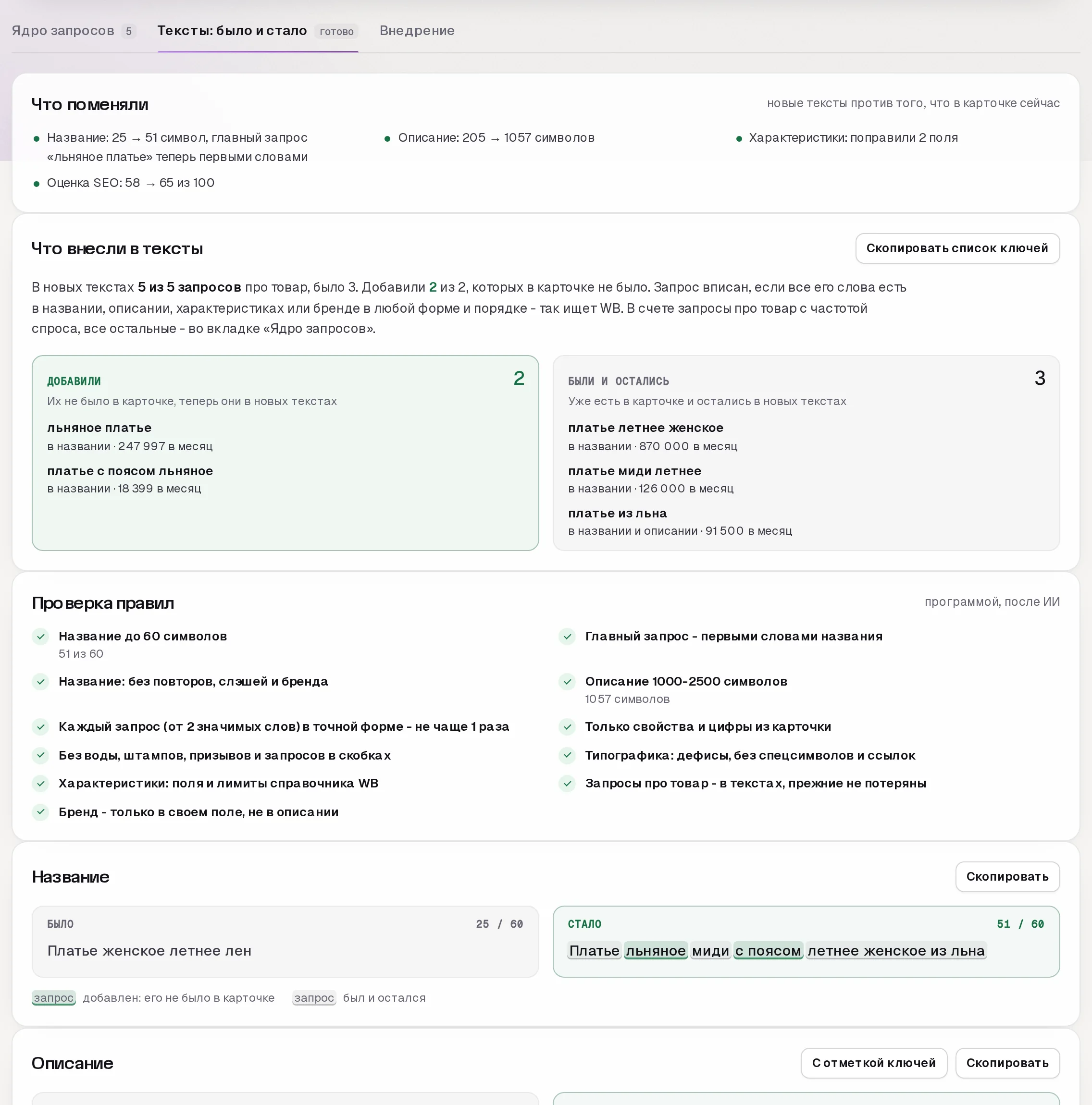Click the check icon for «Главный запрос - первыми словами»
1092x1105 pixels.
tap(567, 637)
